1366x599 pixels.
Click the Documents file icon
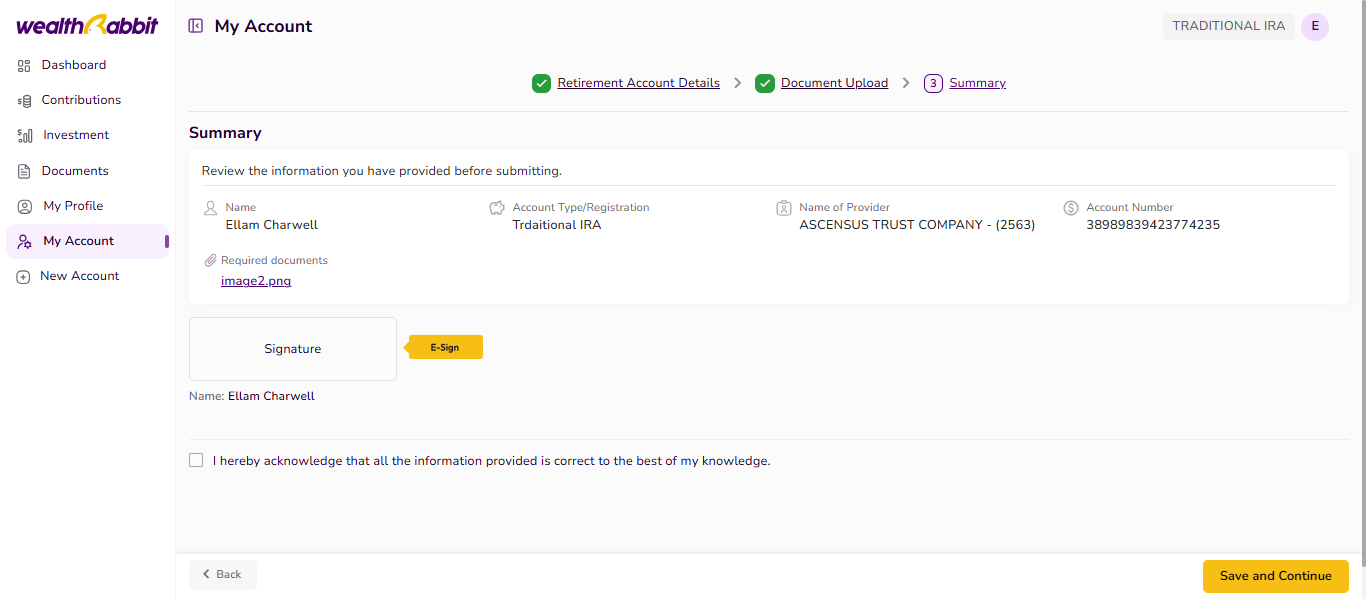click(24, 171)
